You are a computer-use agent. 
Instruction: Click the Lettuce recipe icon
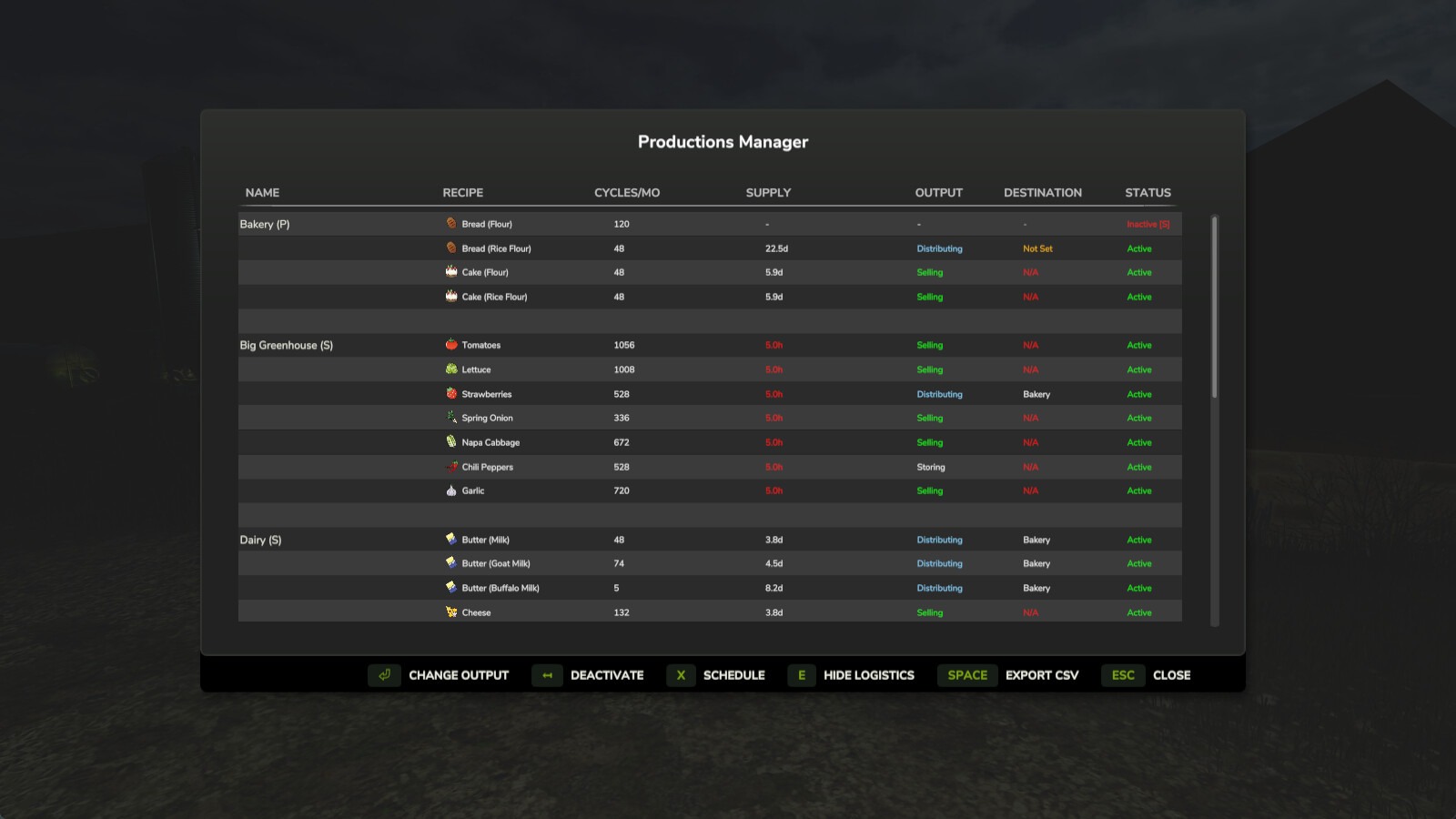[451, 369]
